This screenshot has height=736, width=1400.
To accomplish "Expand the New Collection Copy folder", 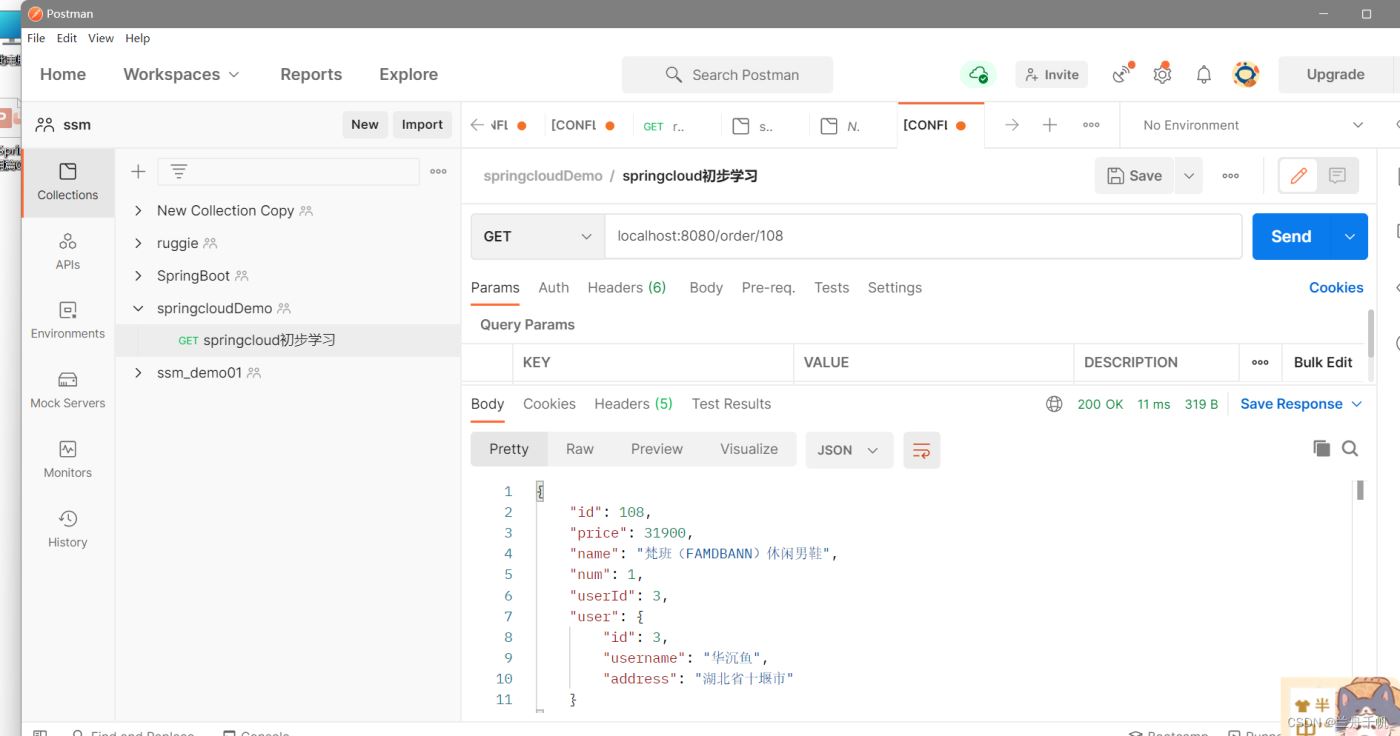I will (138, 211).
